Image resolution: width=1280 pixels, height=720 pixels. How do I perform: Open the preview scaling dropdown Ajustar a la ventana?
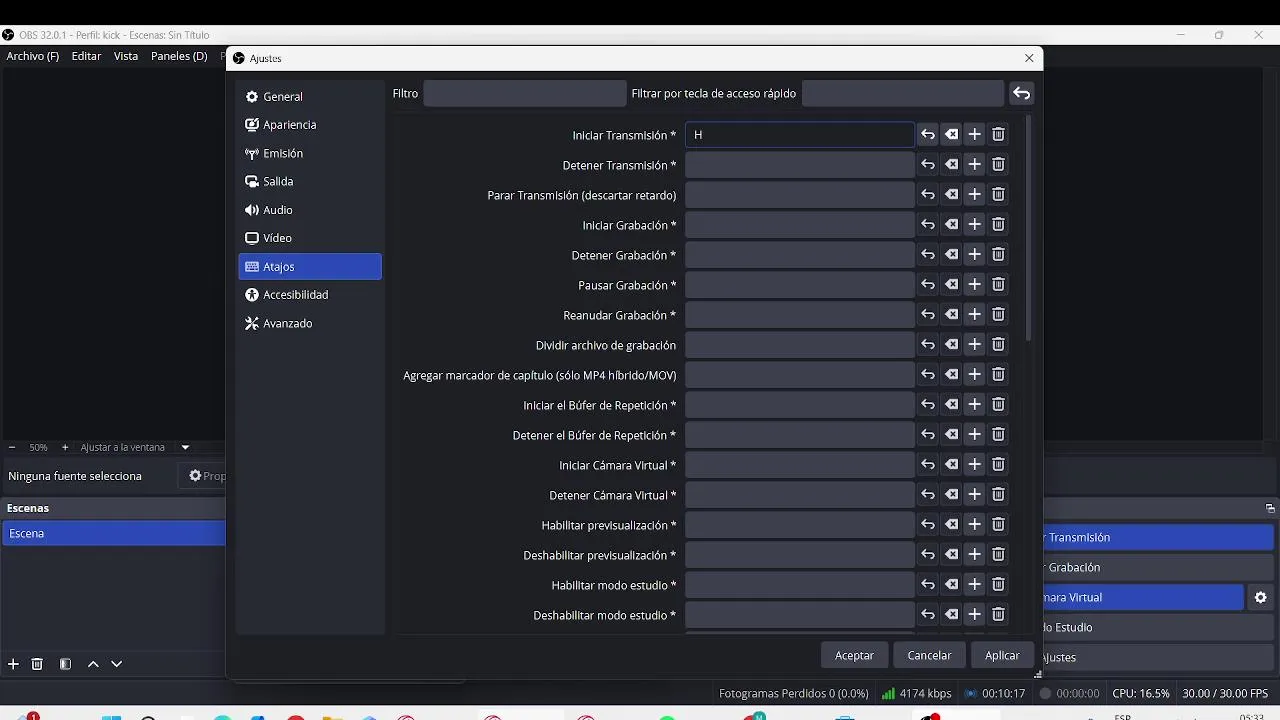pyautogui.click(x=134, y=447)
